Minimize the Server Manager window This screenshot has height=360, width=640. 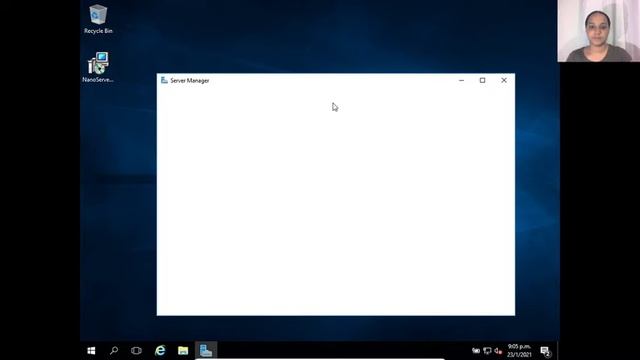click(x=461, y=80)
